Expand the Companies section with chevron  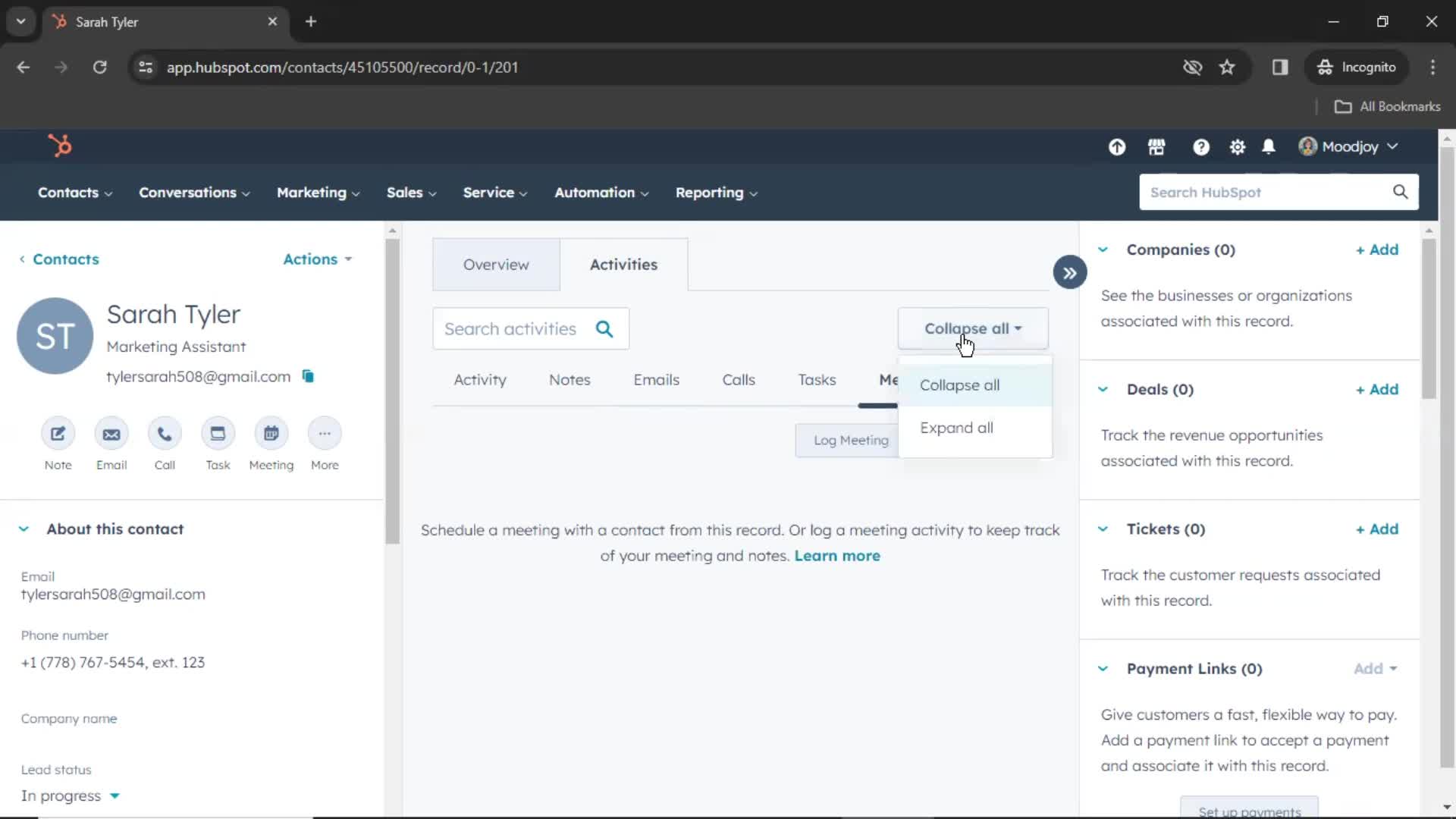1103,249
